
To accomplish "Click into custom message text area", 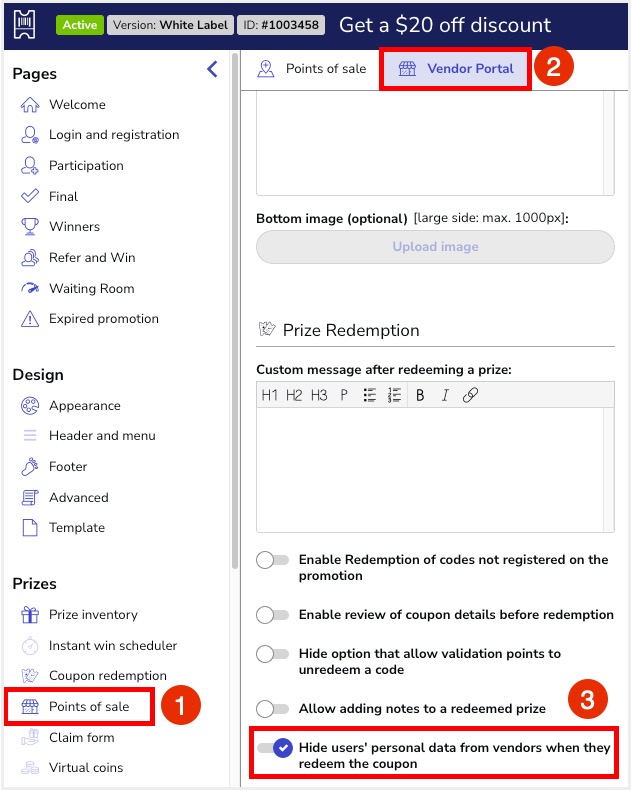I will point(435,470).
